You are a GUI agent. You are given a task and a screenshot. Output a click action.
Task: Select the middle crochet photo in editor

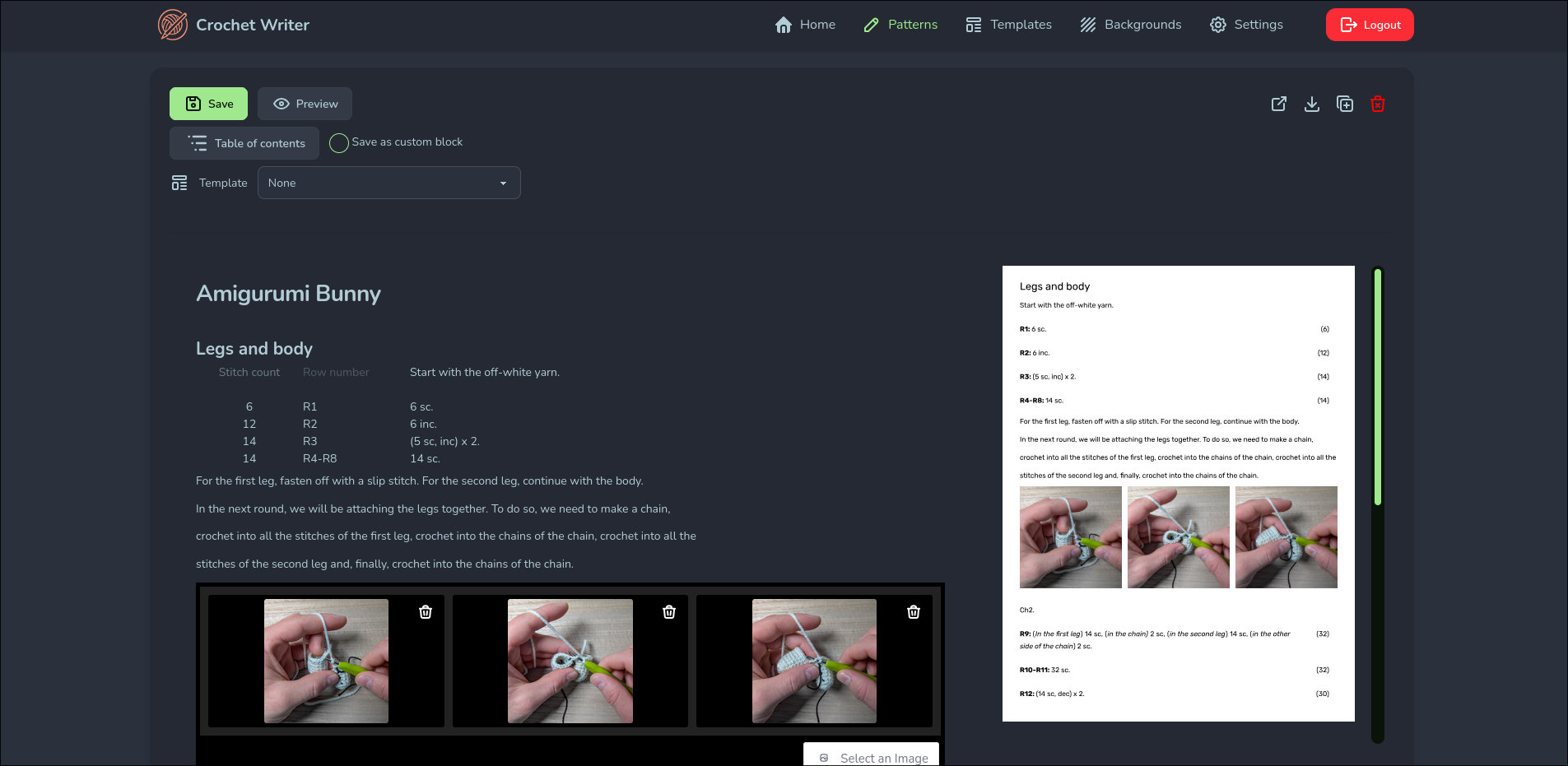pos(570,662)
